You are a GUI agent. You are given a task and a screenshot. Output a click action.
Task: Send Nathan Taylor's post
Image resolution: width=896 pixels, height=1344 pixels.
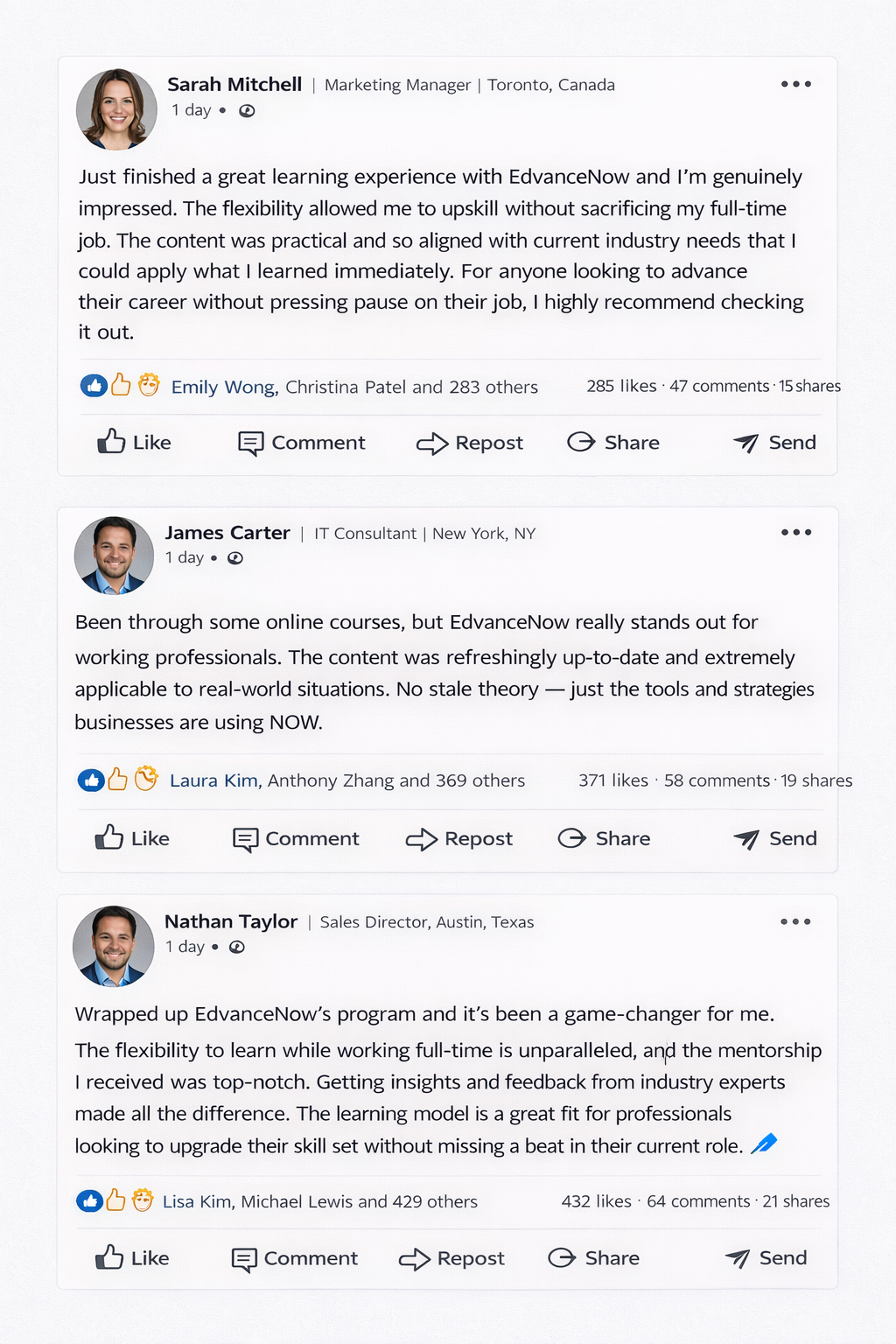[766, 1258]
